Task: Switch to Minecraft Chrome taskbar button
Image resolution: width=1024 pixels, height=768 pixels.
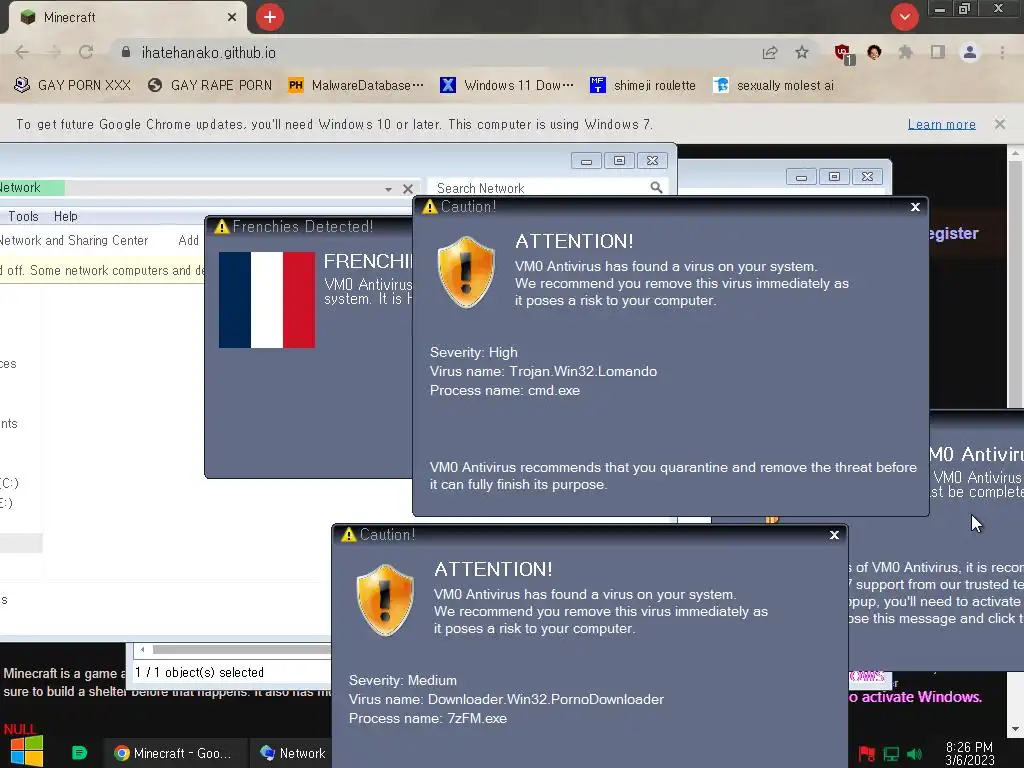Action: tap(174, 753)
